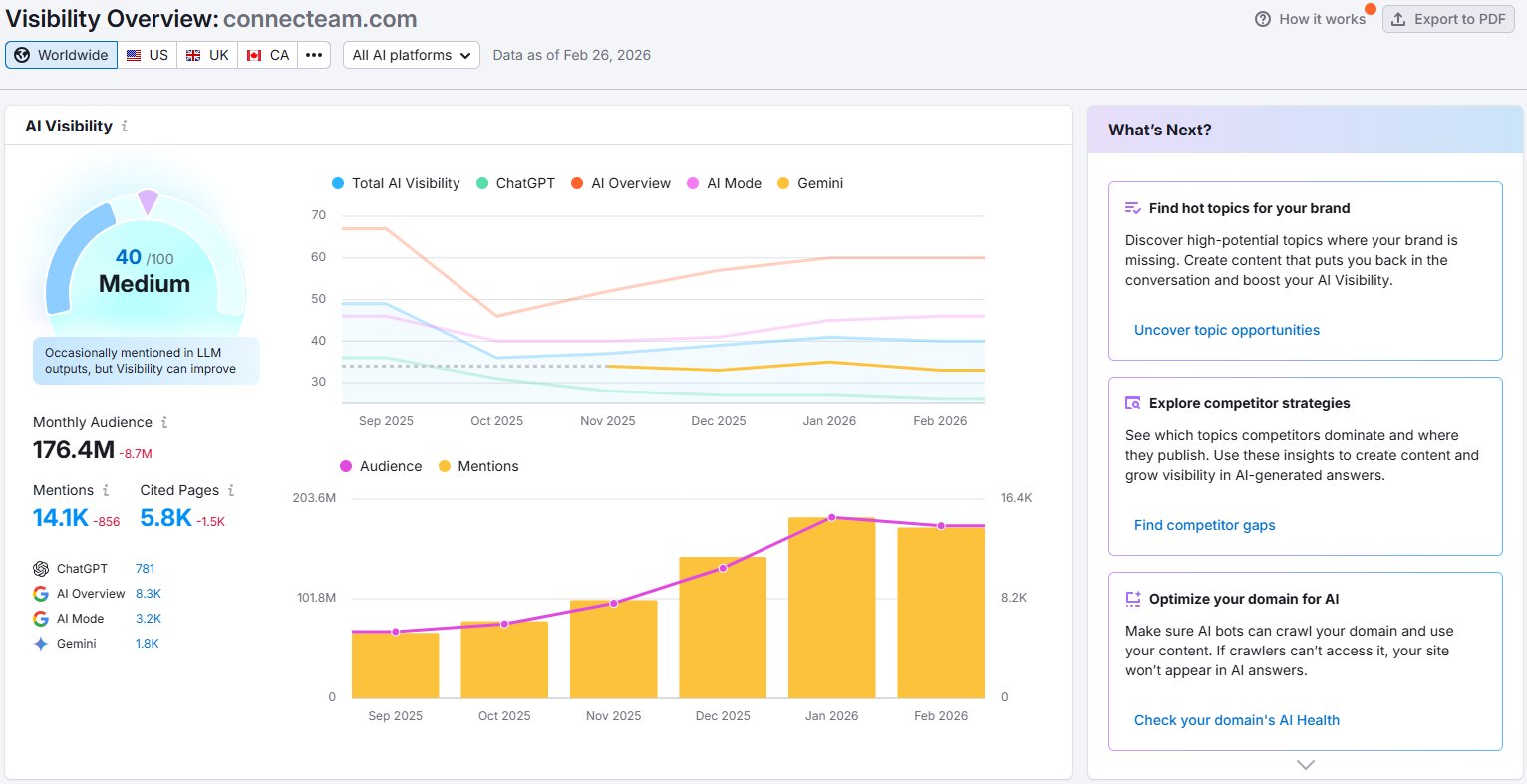Select the UK region tab
Viewport: 1527px width, 784px height.
(207, 55)
